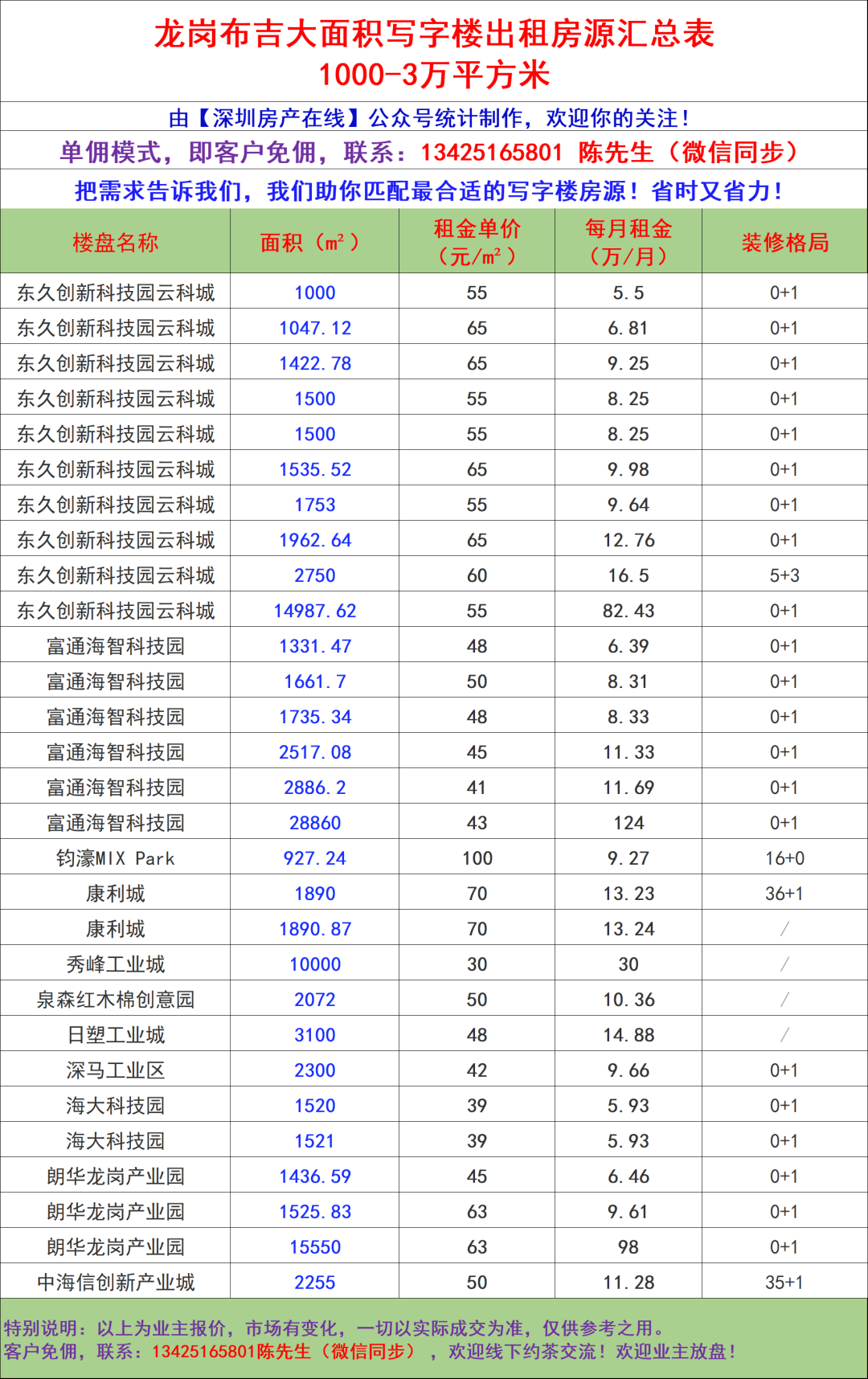Click the property name 中海信创新产业城
The width and height of the screenshot is (868, 1379).
(115, 1283)
